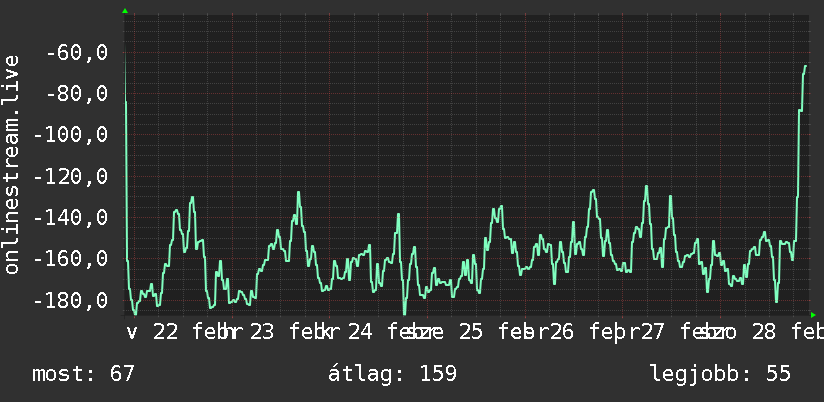
Task: Click the 'most: 67' statistic
Action: 84,374
